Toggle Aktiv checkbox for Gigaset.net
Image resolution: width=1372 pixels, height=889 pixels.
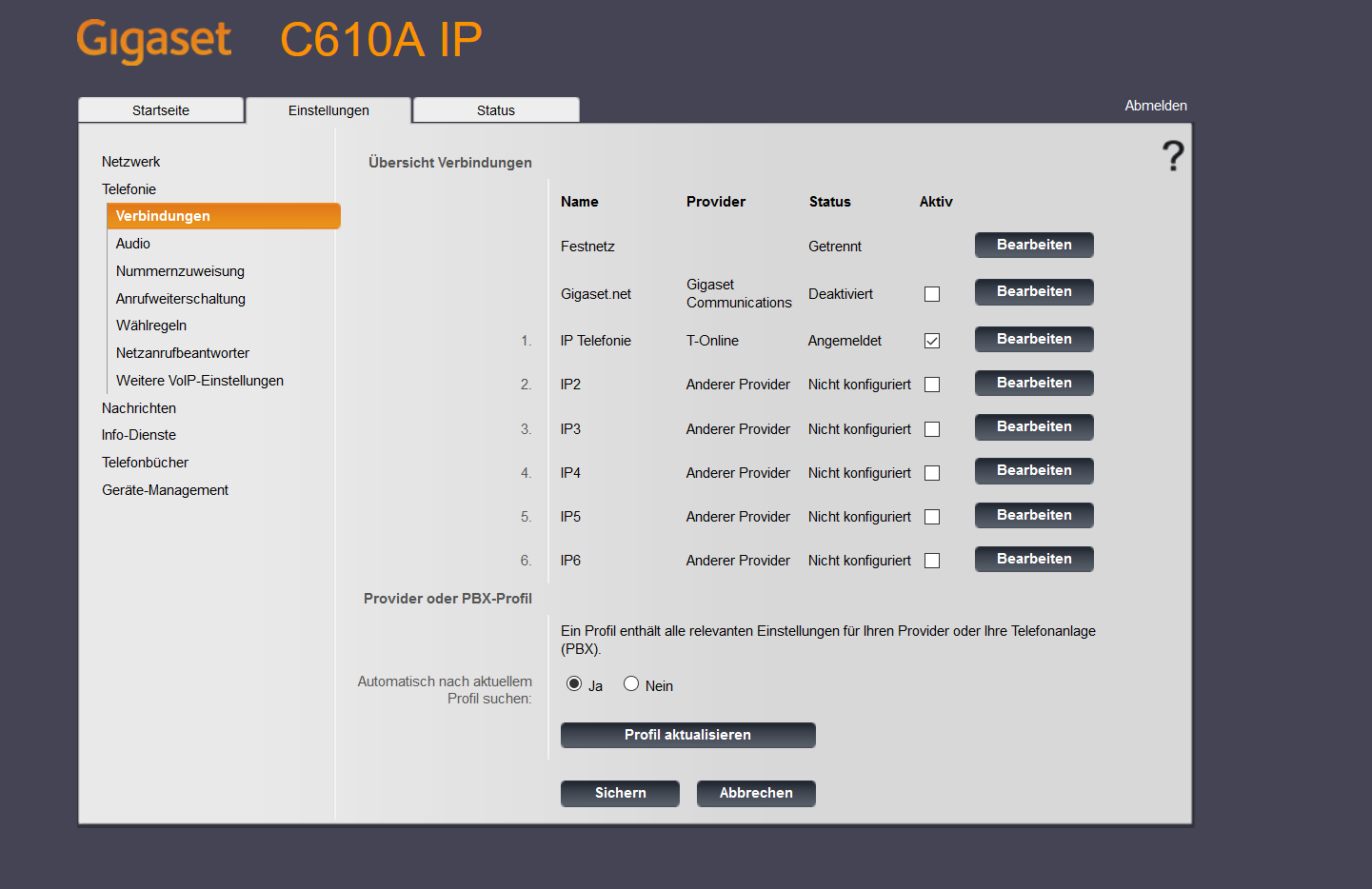pyautogui.click(x=932, y=294)
